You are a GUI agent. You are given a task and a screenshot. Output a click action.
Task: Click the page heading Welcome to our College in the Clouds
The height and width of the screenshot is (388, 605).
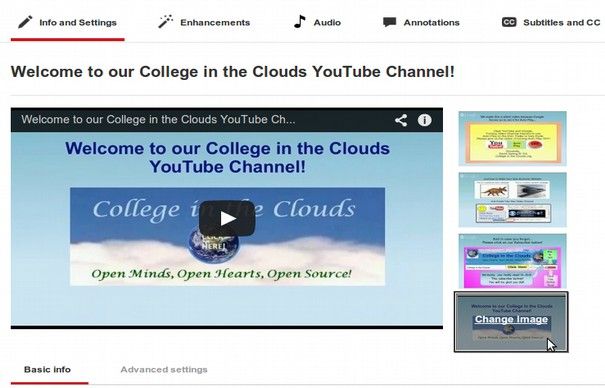[x=233, y=72]
